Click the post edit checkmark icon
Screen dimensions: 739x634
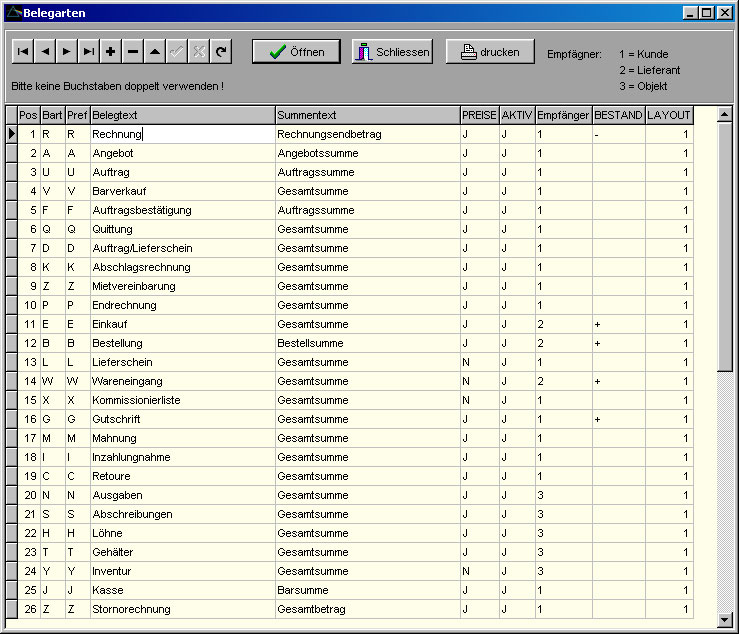pos(177,51)
